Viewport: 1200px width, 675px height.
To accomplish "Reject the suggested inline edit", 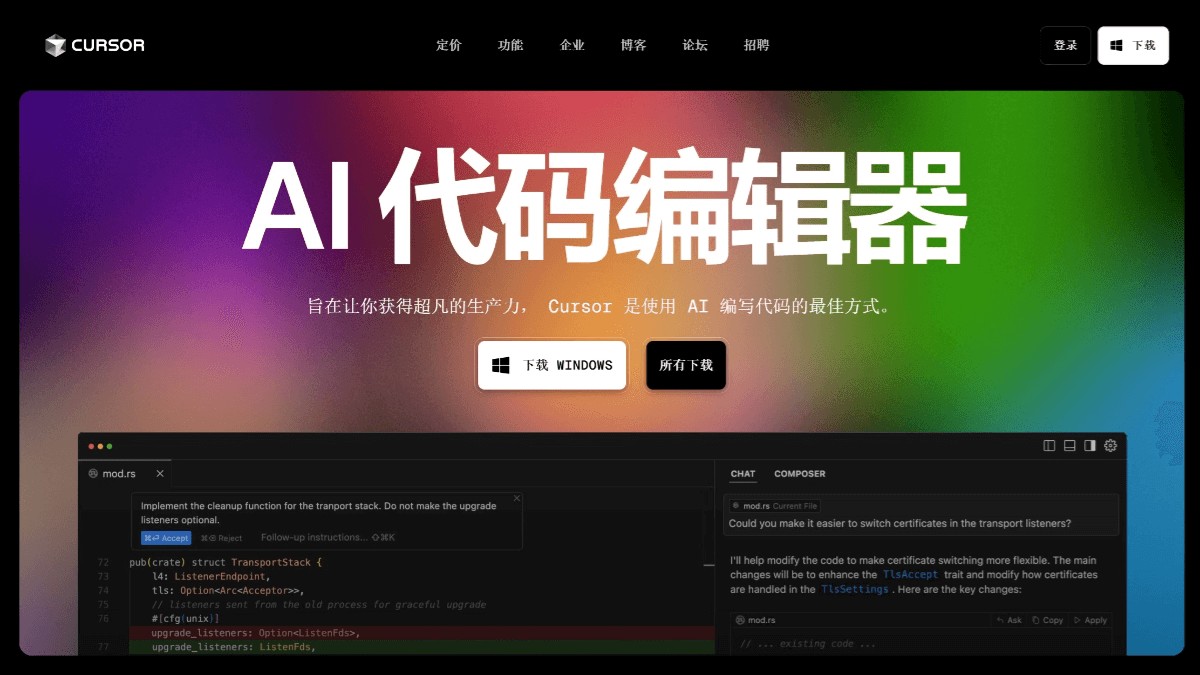I will click(x=222, y=538).
